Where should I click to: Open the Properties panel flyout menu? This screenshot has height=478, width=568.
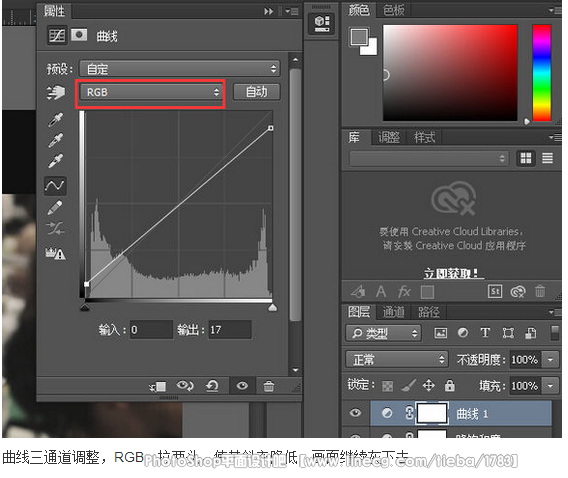point(291,11)
